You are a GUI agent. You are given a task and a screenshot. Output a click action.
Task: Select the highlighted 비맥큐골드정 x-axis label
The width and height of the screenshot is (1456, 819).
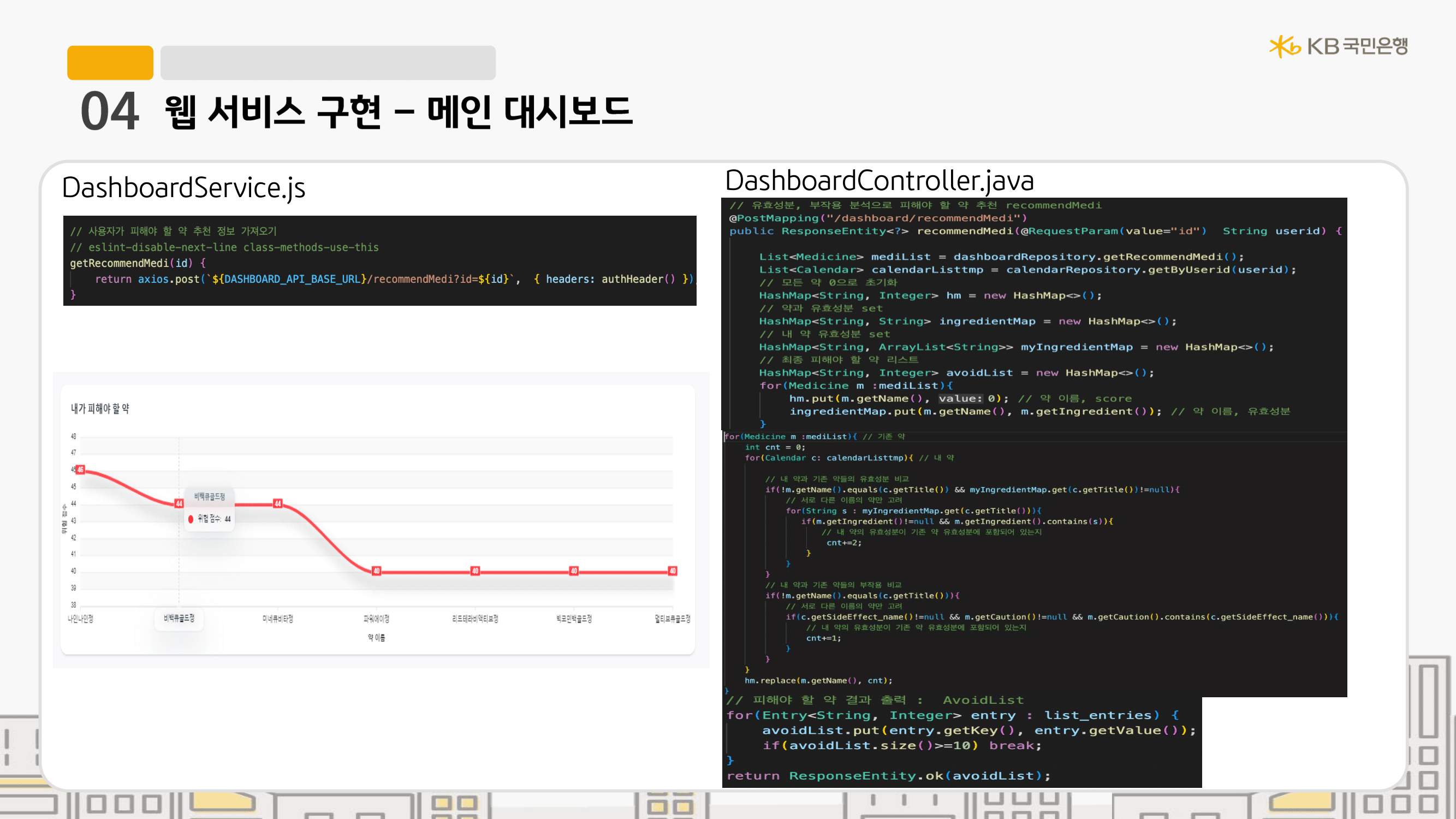click(179, 619)
